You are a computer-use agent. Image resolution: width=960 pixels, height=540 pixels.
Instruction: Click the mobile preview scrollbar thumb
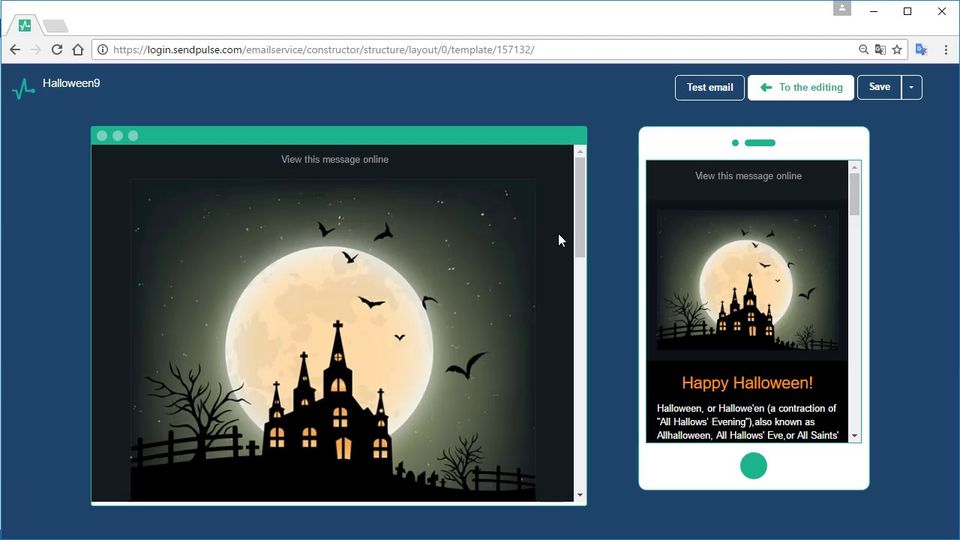[855, 194]
